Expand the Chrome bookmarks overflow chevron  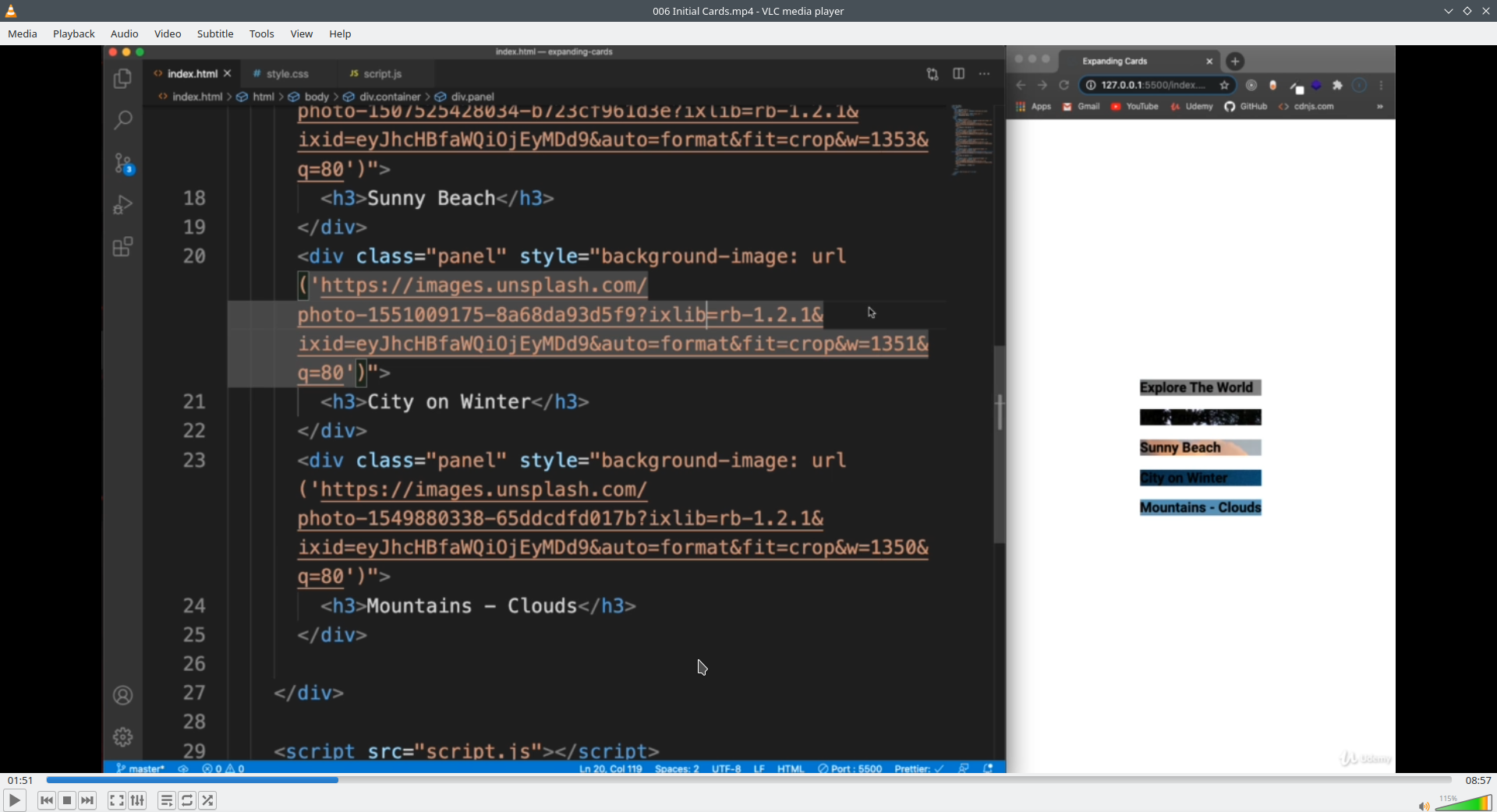click(1380, 107)
